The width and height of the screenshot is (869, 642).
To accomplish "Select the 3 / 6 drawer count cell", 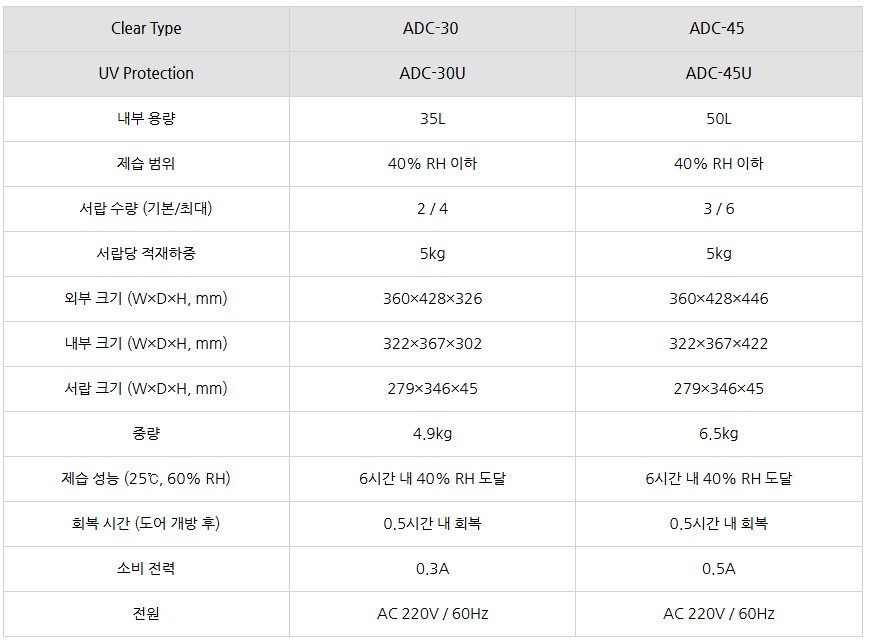I will click(x=718, y=209).
